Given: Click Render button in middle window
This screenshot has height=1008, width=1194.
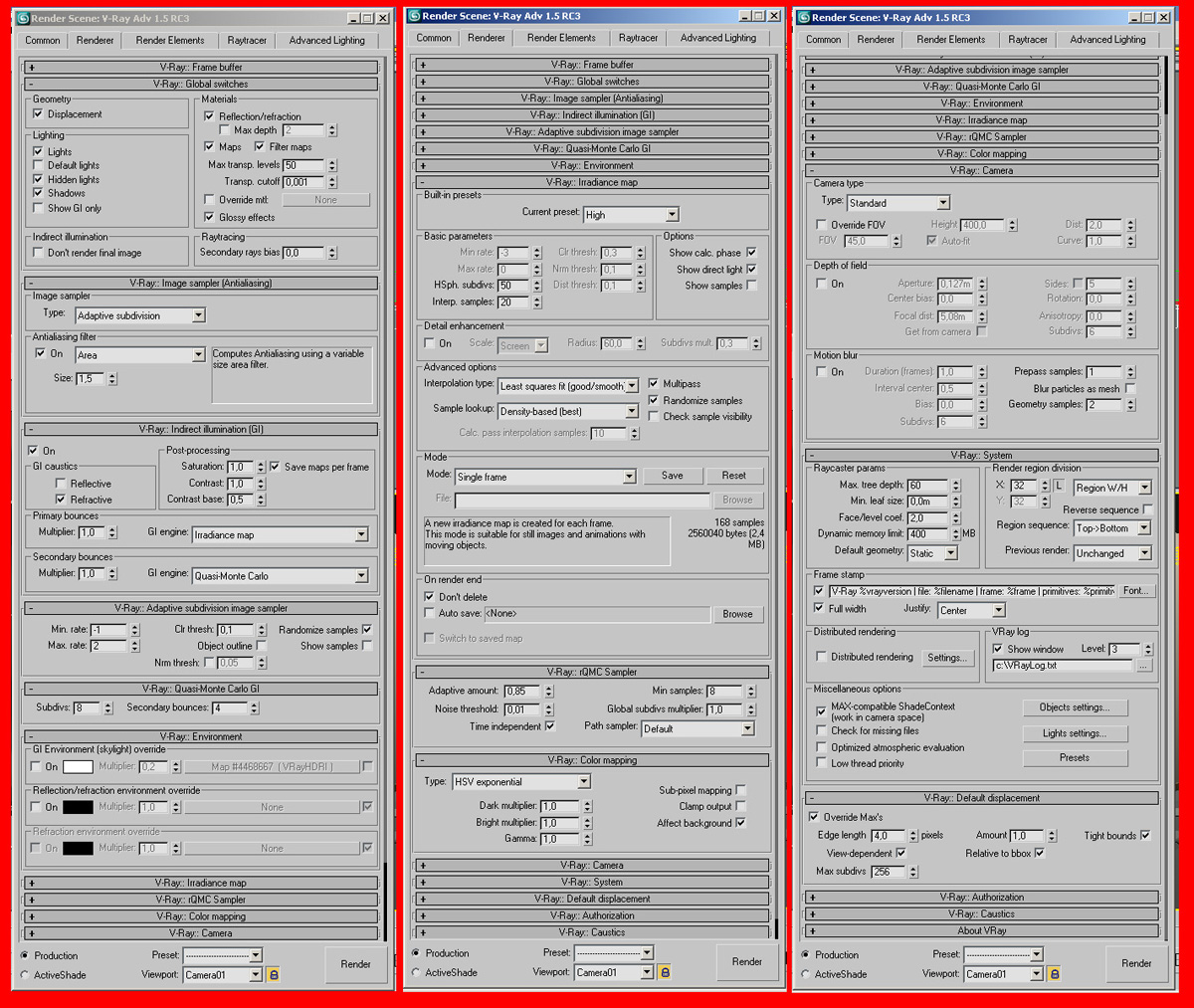Looking at the screenshot, I should (x=747, y=961).
